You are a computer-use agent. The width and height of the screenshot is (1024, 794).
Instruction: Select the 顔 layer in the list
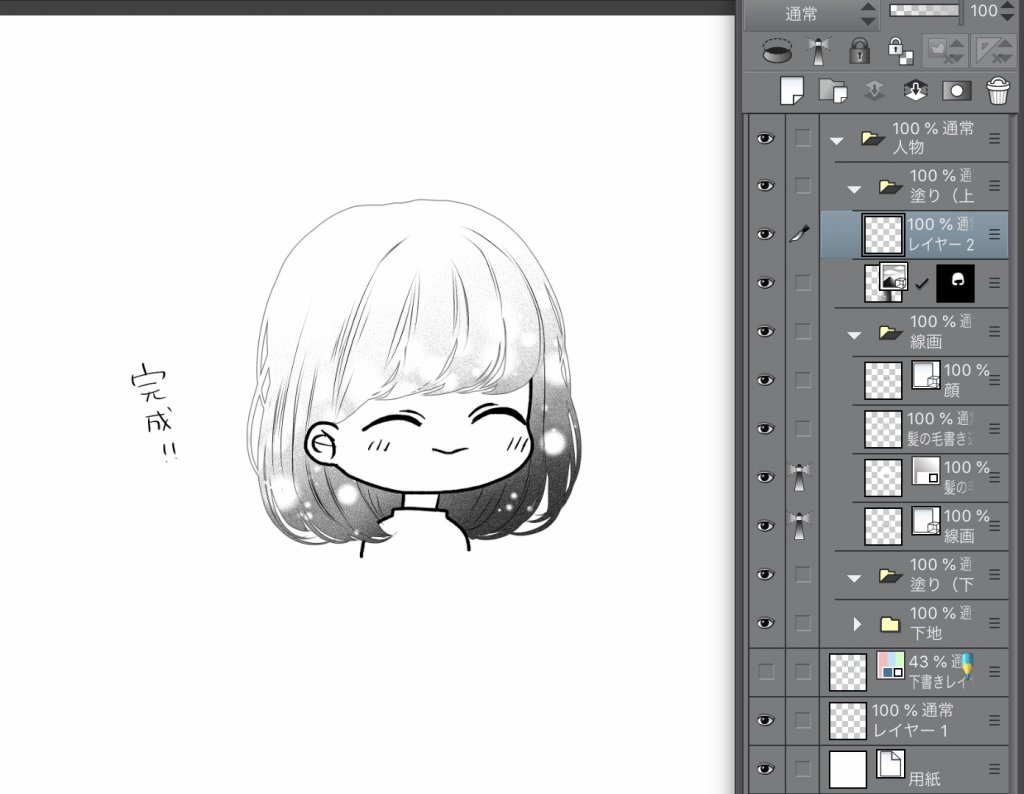(964, 380)
